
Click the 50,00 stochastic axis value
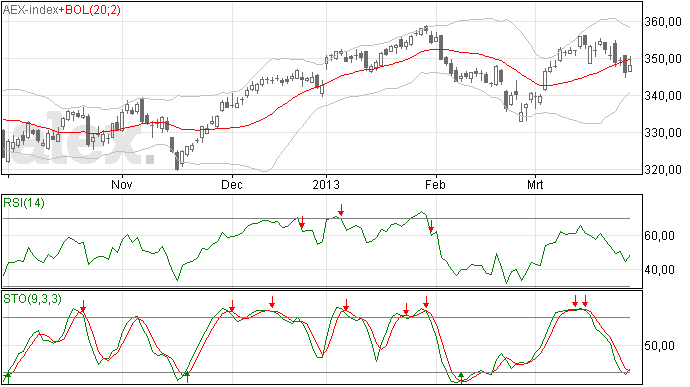pos(659,346)
